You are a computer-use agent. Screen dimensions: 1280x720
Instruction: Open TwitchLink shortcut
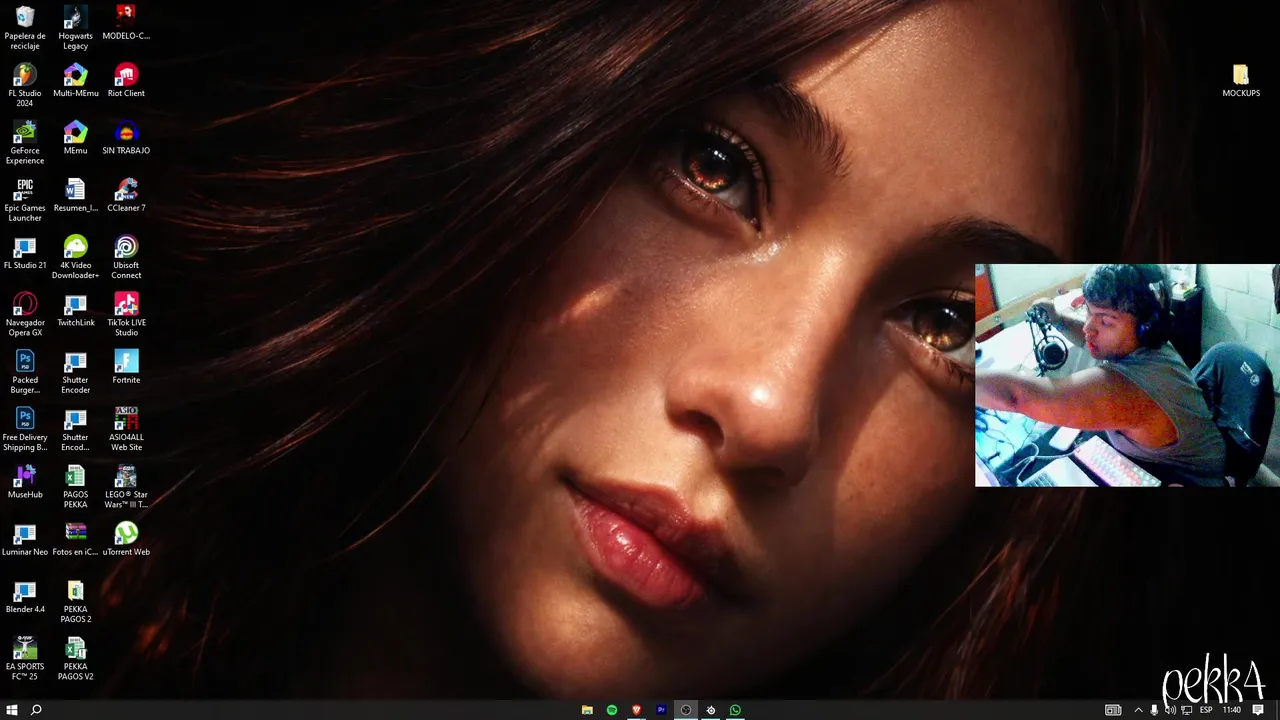(x=75, y=309)
